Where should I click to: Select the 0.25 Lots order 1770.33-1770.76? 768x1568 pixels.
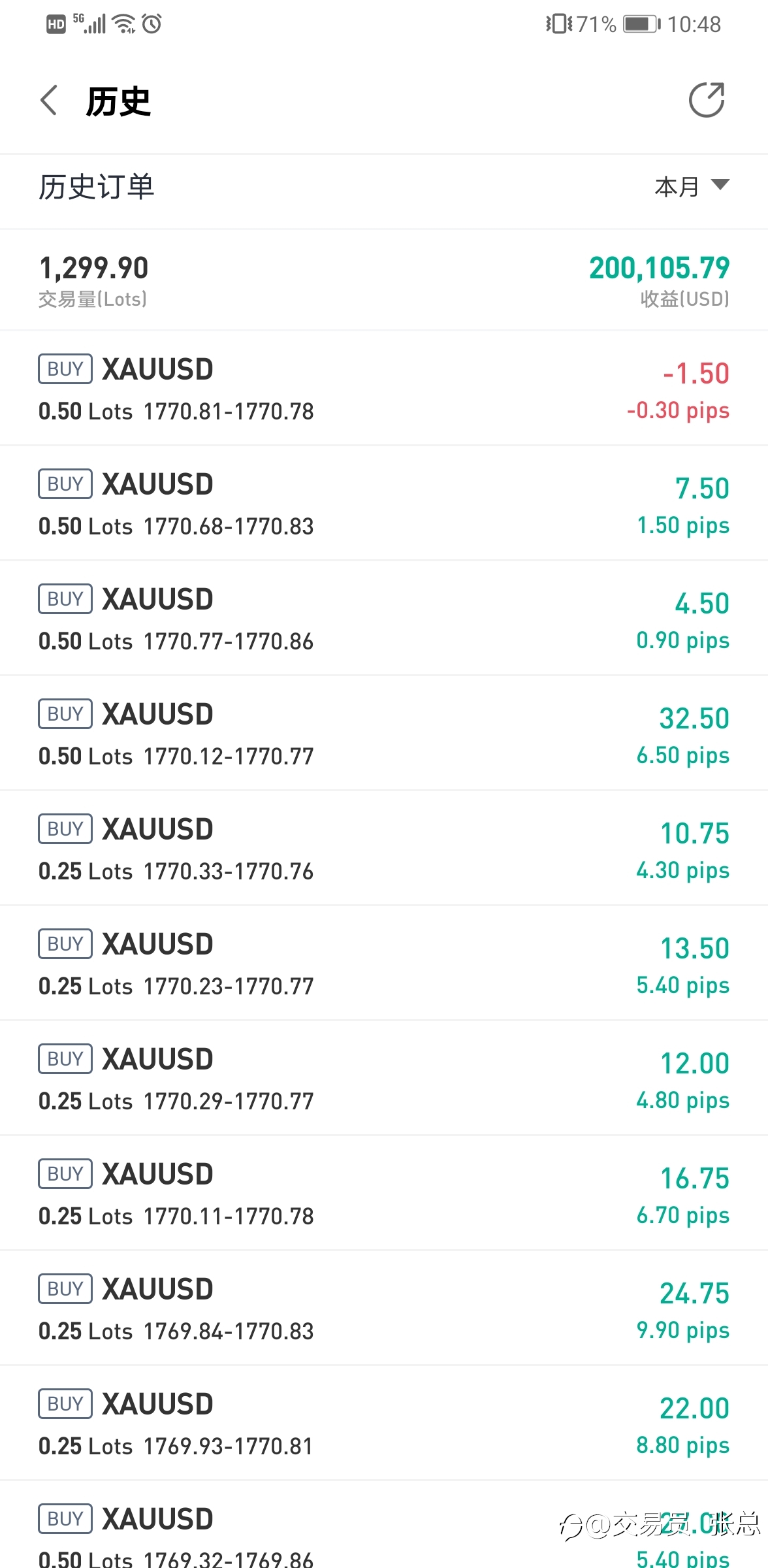384,849
